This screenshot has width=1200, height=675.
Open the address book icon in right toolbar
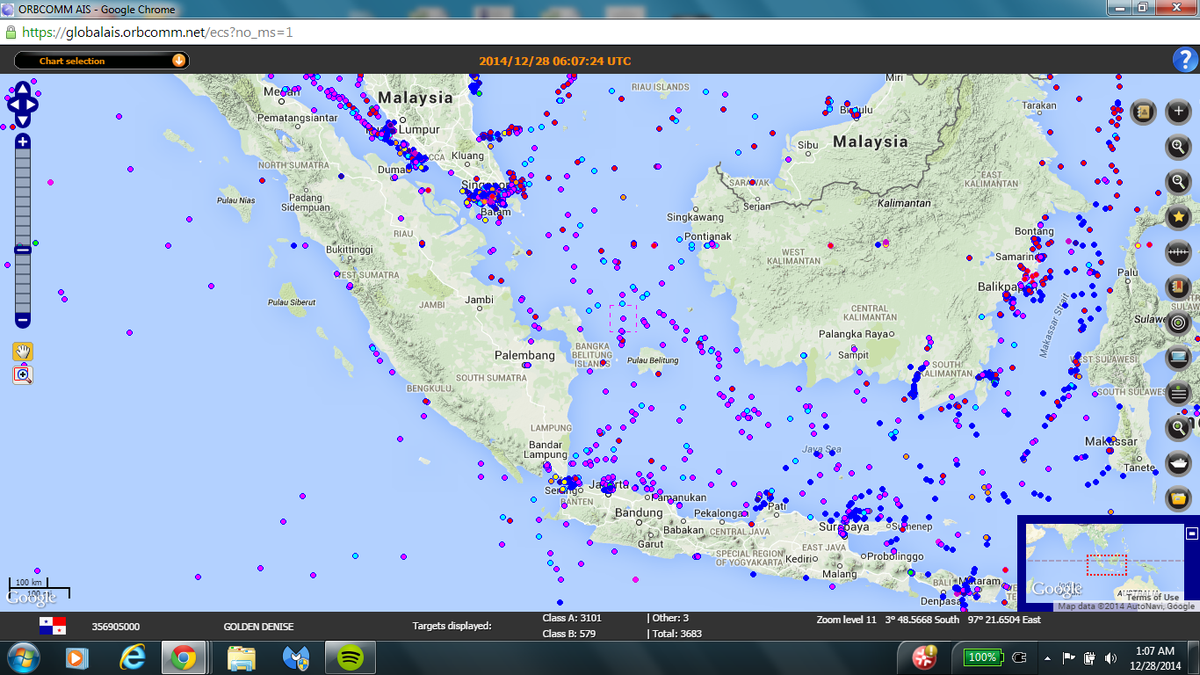point(1145,112)
